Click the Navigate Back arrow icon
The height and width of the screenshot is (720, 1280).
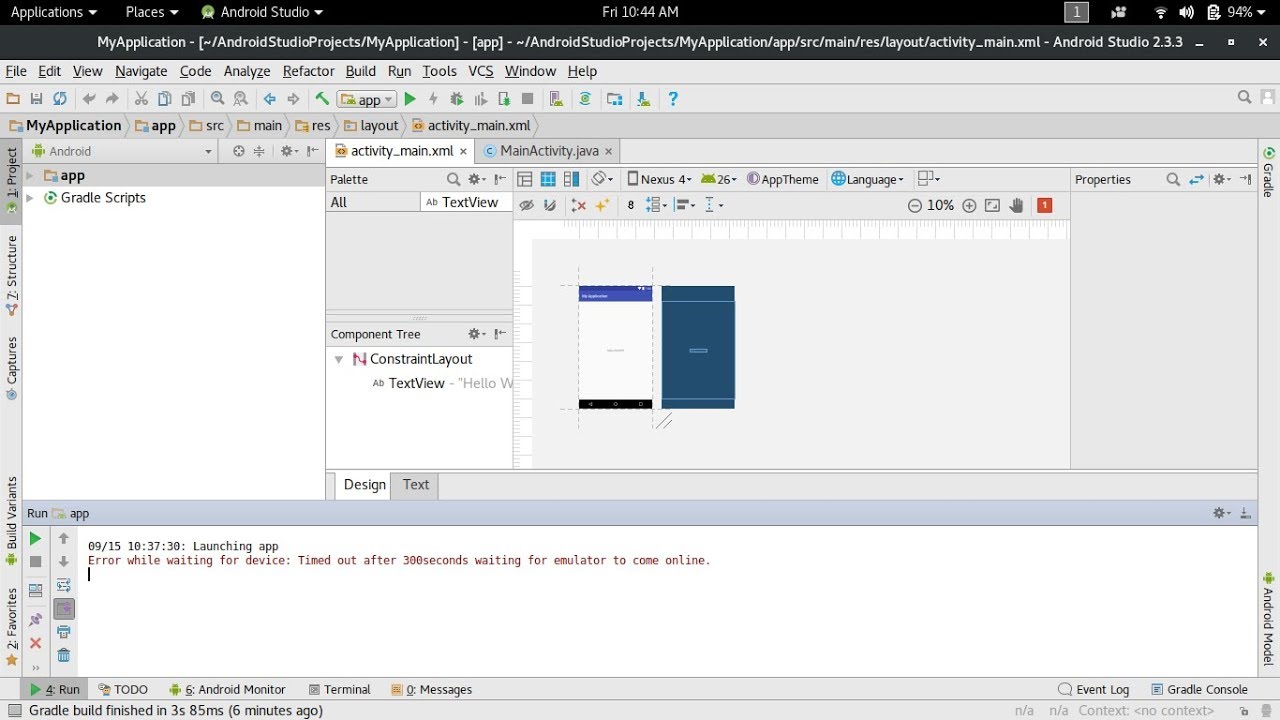click(x=269, y=99)
